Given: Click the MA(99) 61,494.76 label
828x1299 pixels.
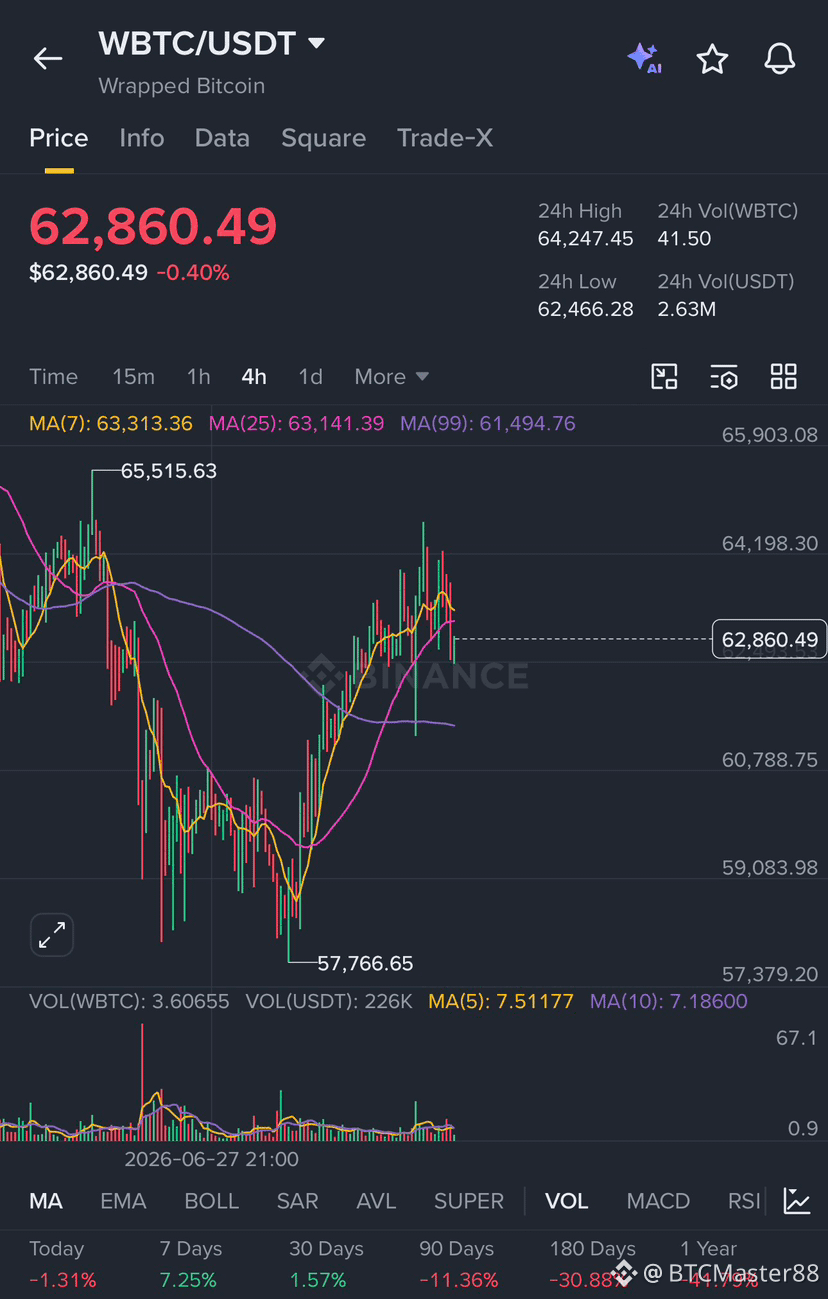Looking at the screenshot, I should tap(488, 424).
